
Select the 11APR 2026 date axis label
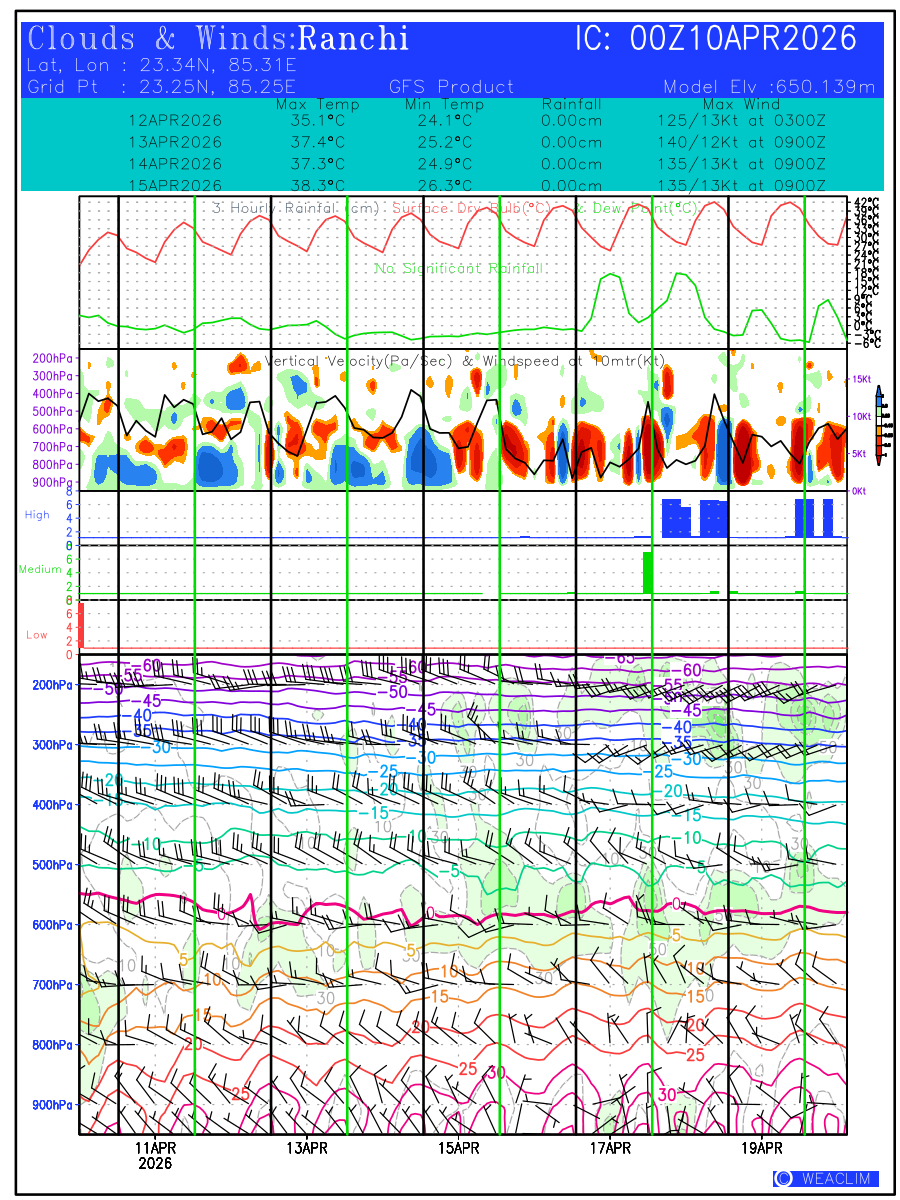[x=155, y=1155]
